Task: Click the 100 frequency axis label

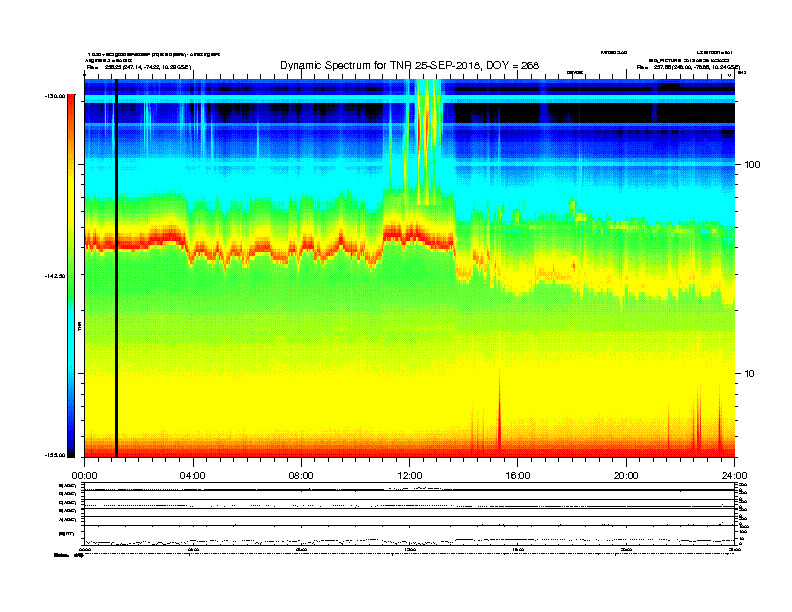Action: (752, 165)
